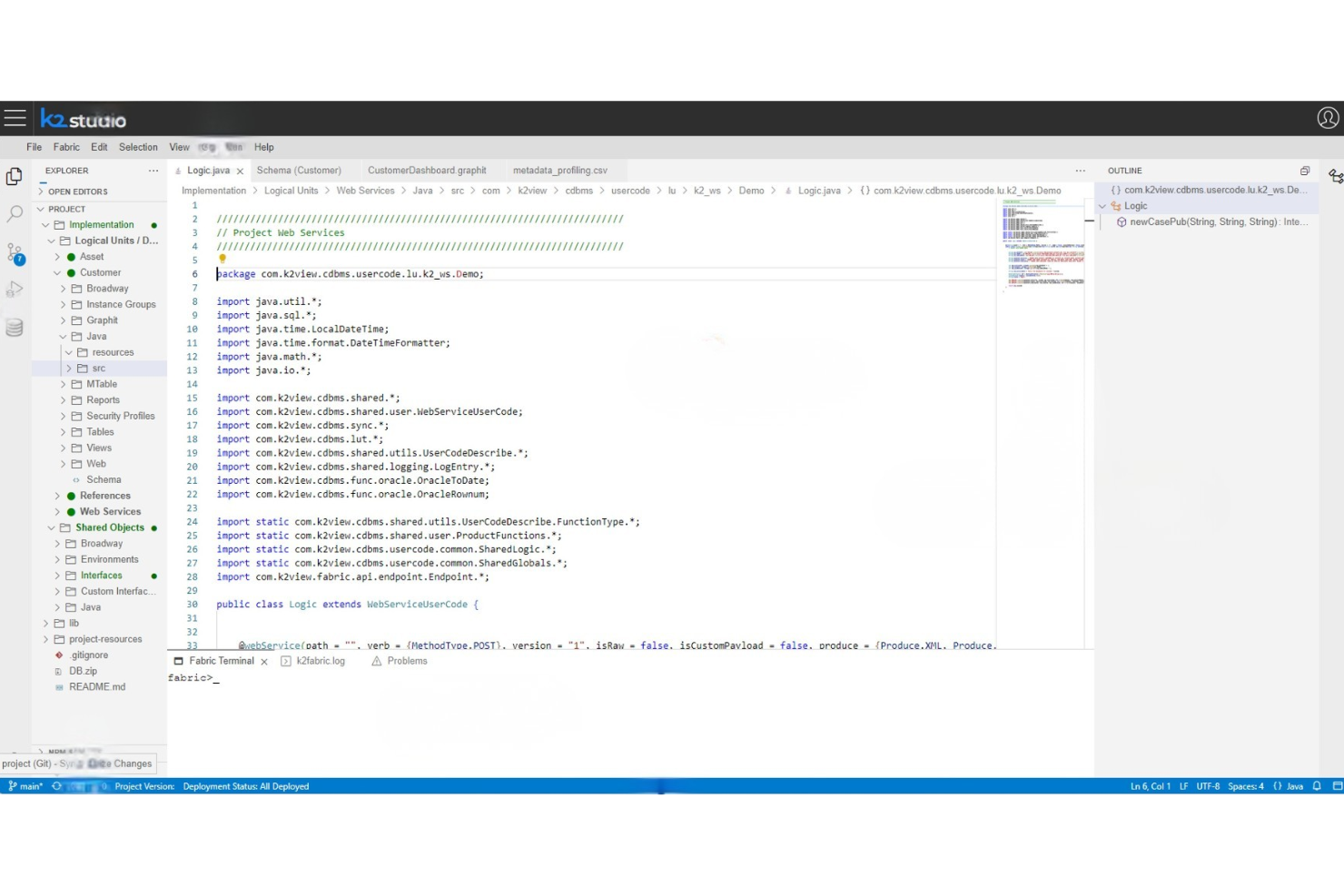
Task: Change UTF-8 encoding setting
Action: (1208, 786)
